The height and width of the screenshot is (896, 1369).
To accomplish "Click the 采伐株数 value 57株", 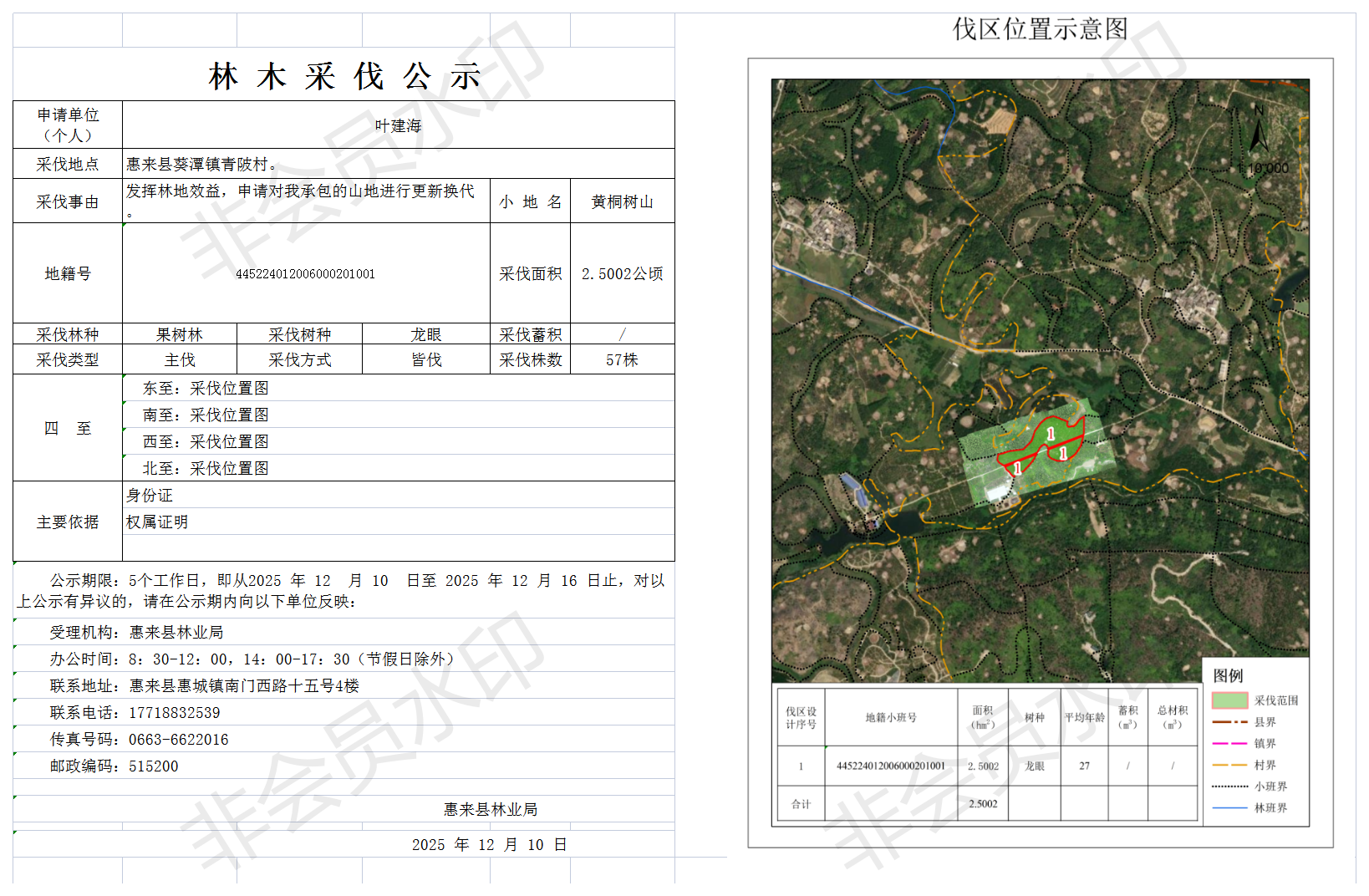I will [x=622, y=360].
